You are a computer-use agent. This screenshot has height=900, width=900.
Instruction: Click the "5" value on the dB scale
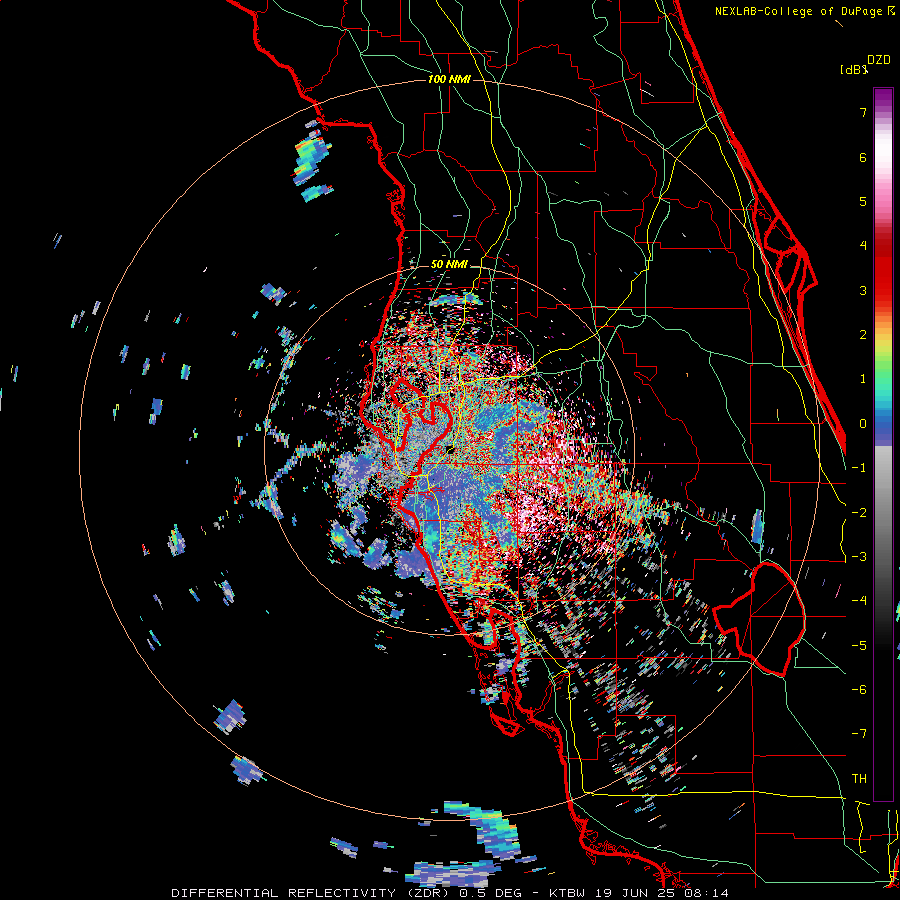pyautogui.click(x=863, y=201)
